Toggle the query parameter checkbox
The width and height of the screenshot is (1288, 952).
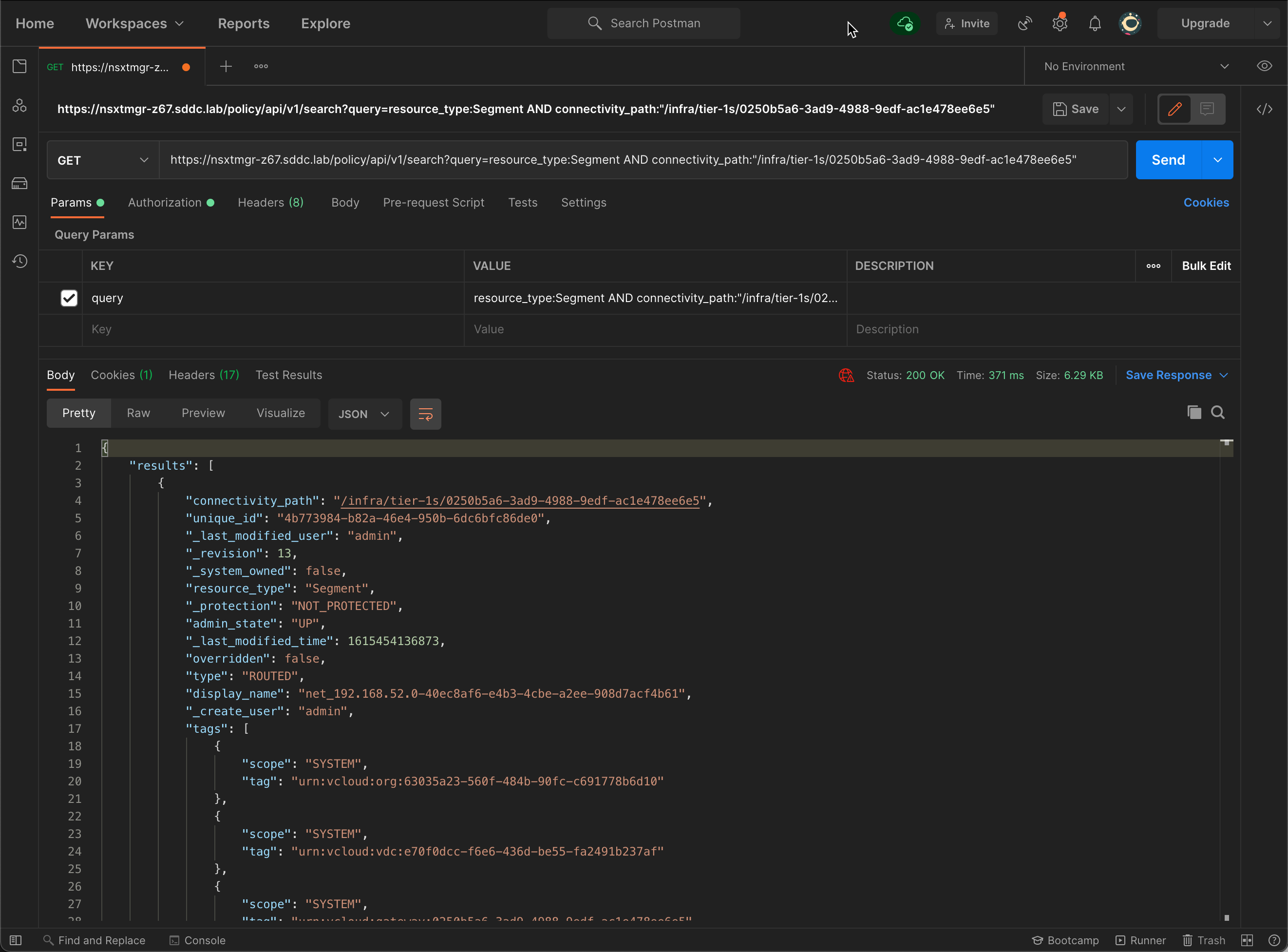click(x=69, y=297)
